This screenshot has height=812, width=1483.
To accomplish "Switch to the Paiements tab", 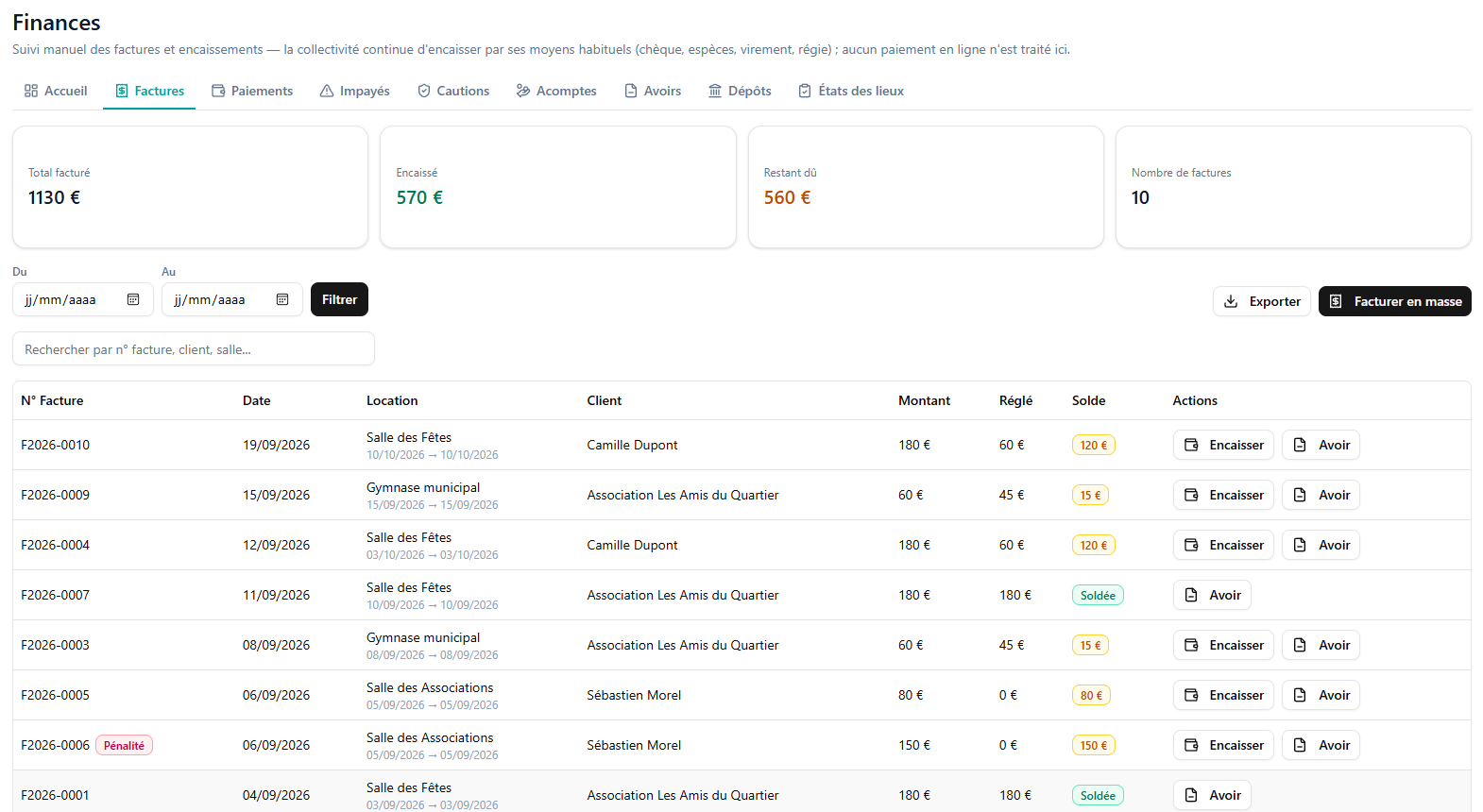I will (x=252, y=91).
